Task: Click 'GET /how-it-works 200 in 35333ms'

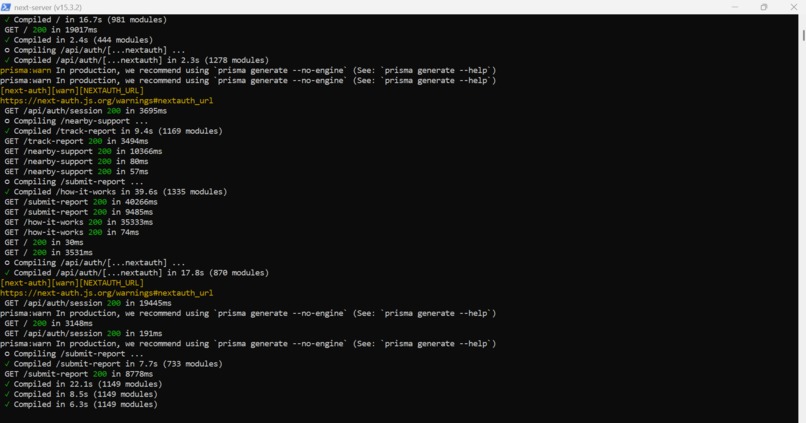Action: click(x=79, y=222)
